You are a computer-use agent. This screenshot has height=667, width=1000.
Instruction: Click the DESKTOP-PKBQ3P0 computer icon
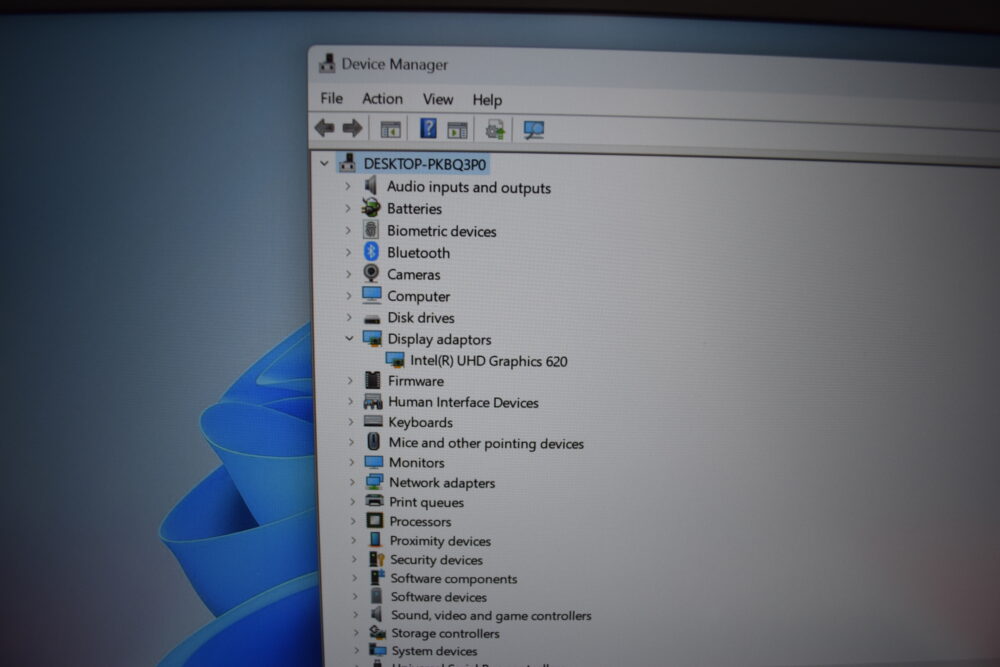point(348,163)
